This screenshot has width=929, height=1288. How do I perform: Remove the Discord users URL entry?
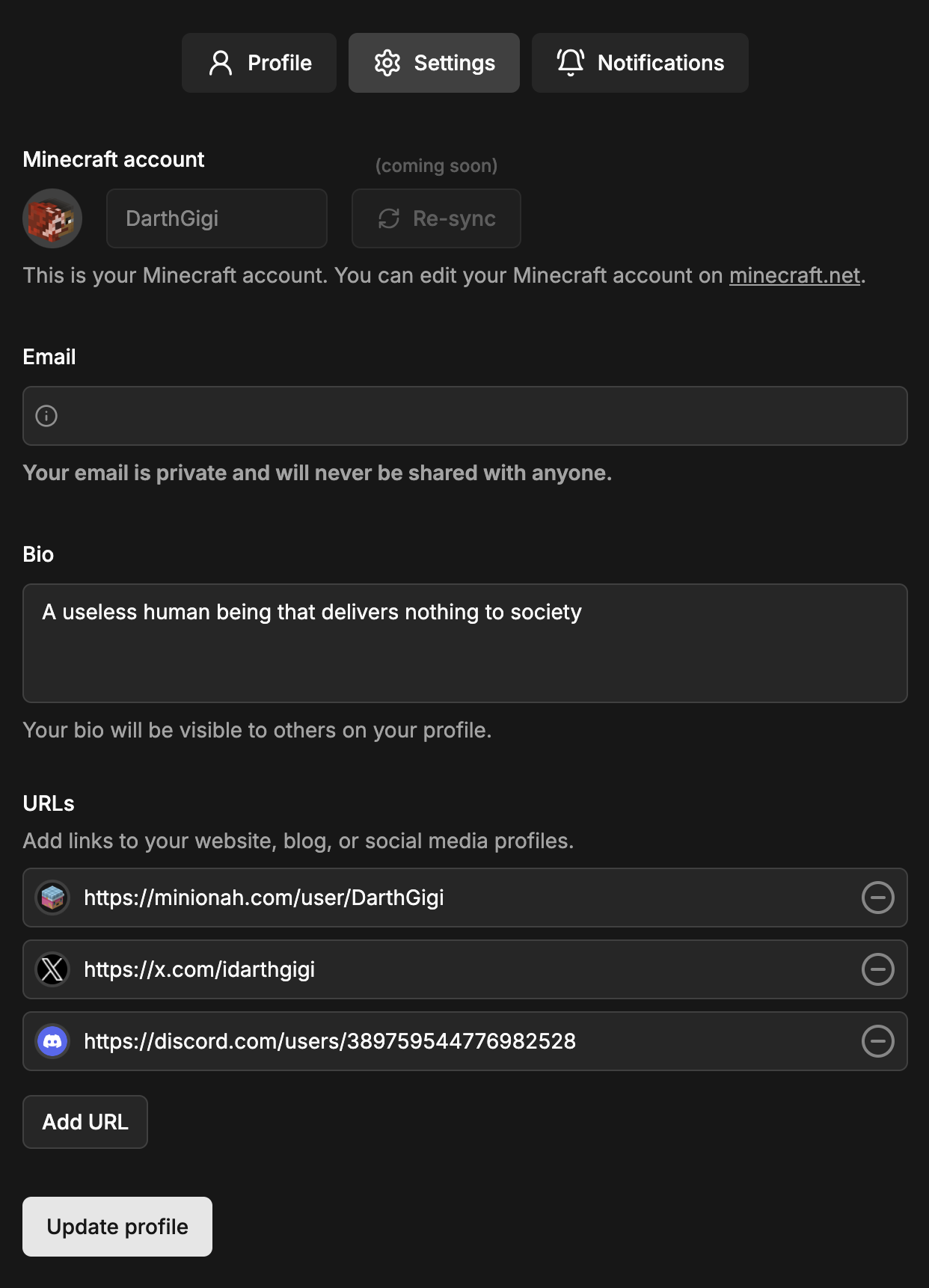click(879, 1041)
